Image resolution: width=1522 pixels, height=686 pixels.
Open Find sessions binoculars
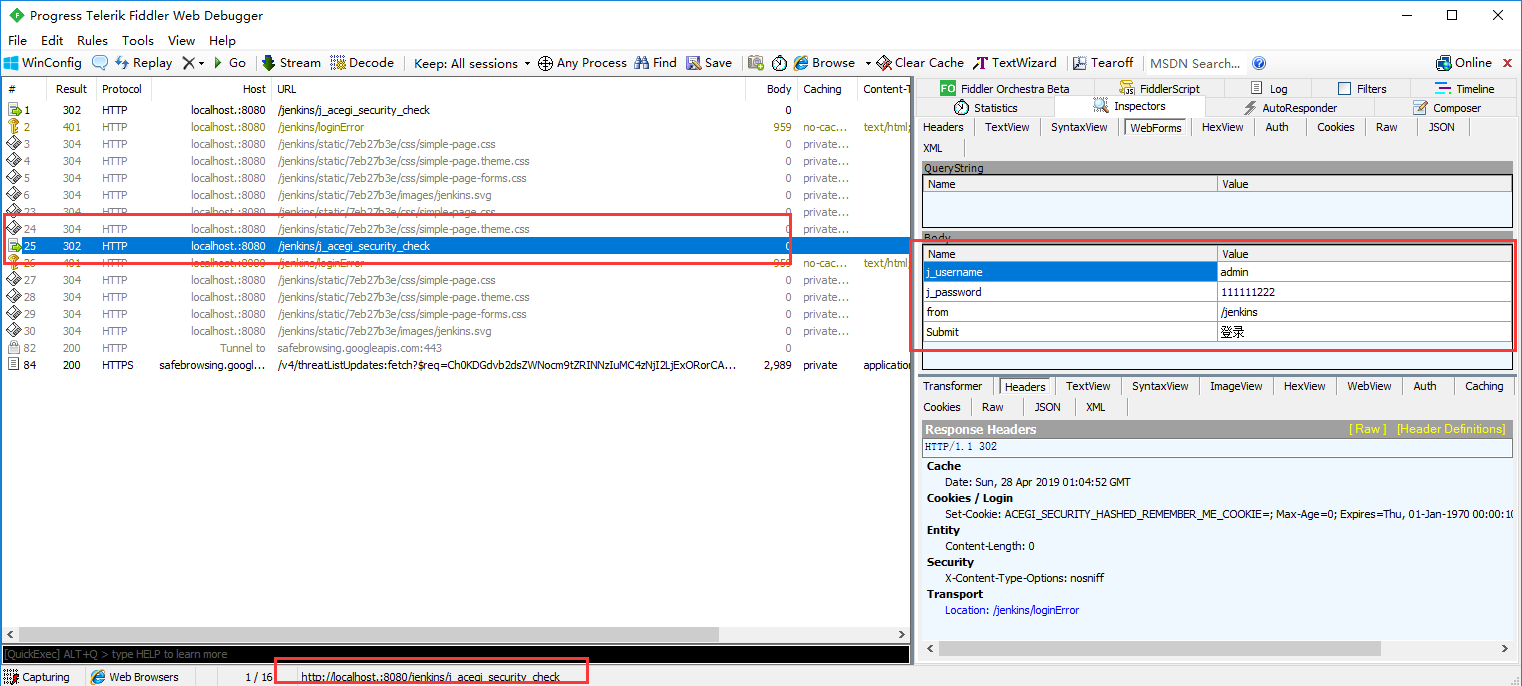pos(655,63)
